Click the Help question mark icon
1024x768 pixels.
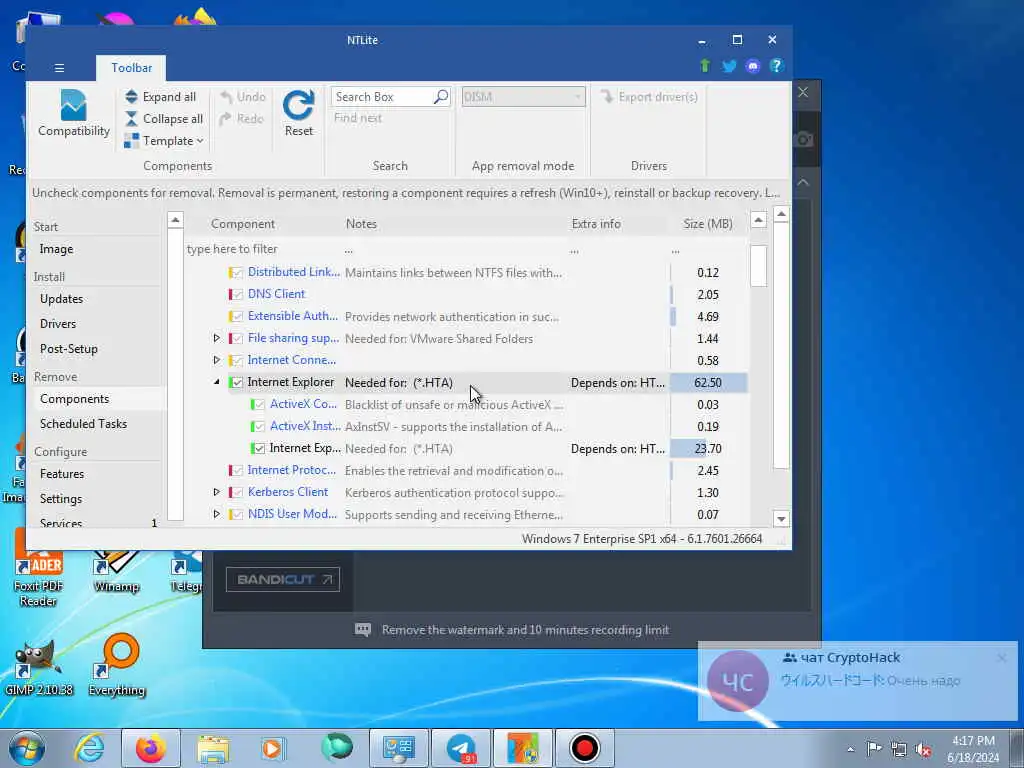(x=776, y=66)
